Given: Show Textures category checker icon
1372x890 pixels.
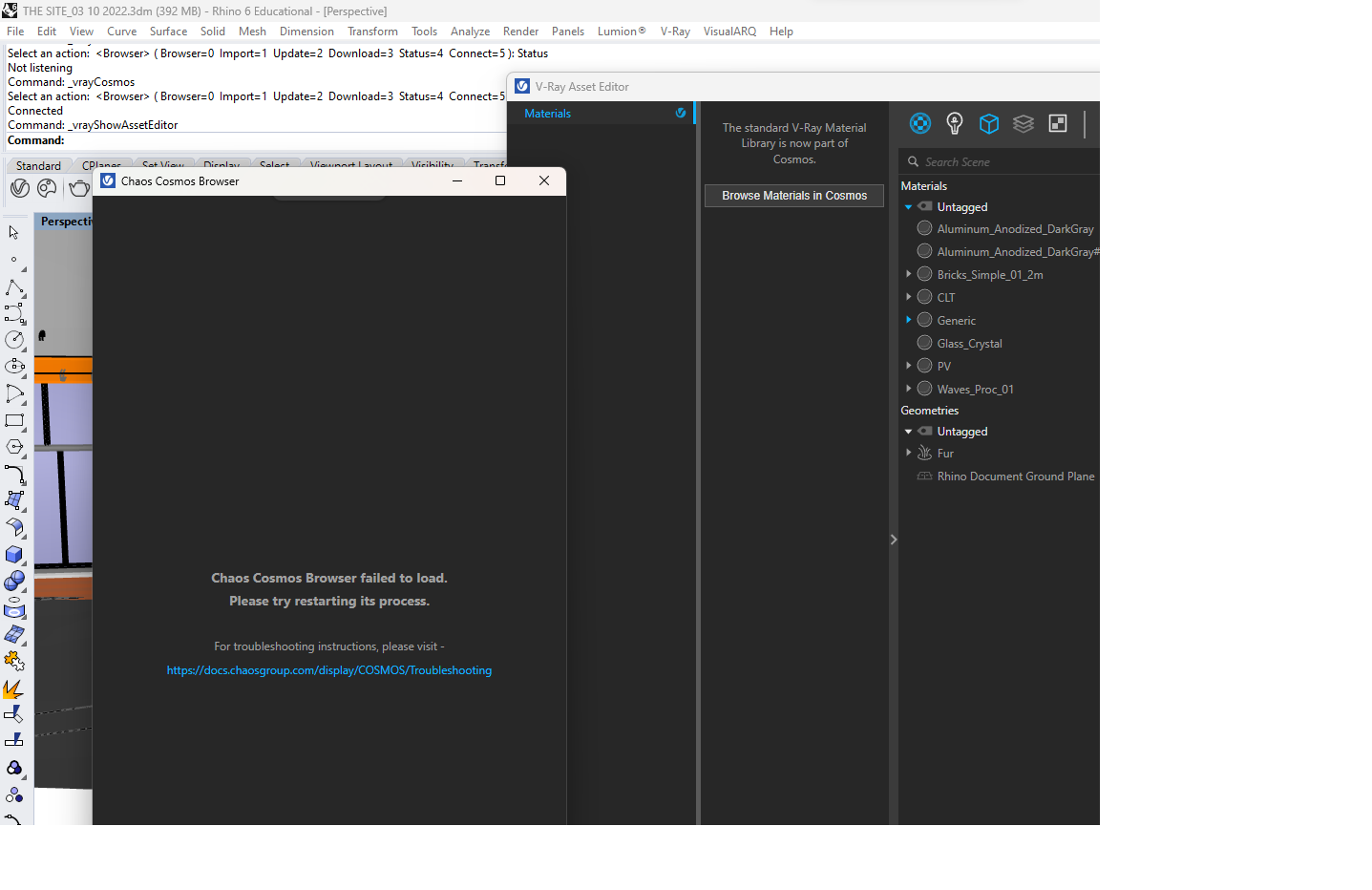Looking at the screenshot, I should pyautogui.click(x=1058, y=123).
